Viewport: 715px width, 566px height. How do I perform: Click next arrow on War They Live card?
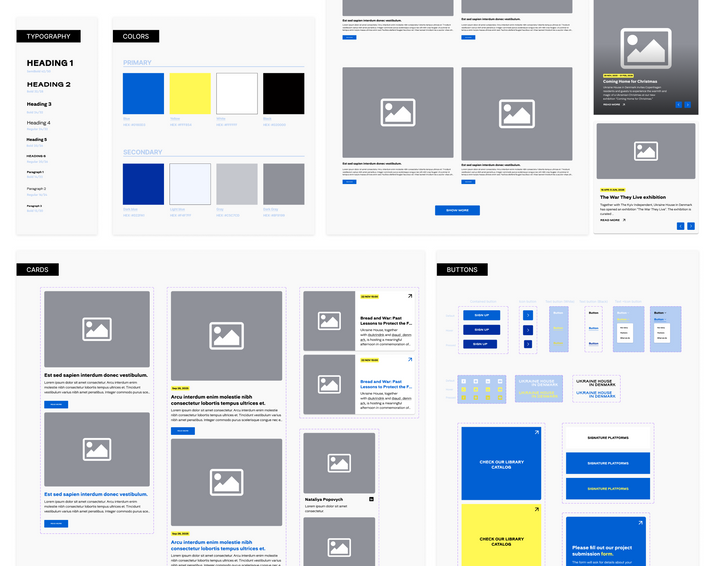[x=691, y=226]
